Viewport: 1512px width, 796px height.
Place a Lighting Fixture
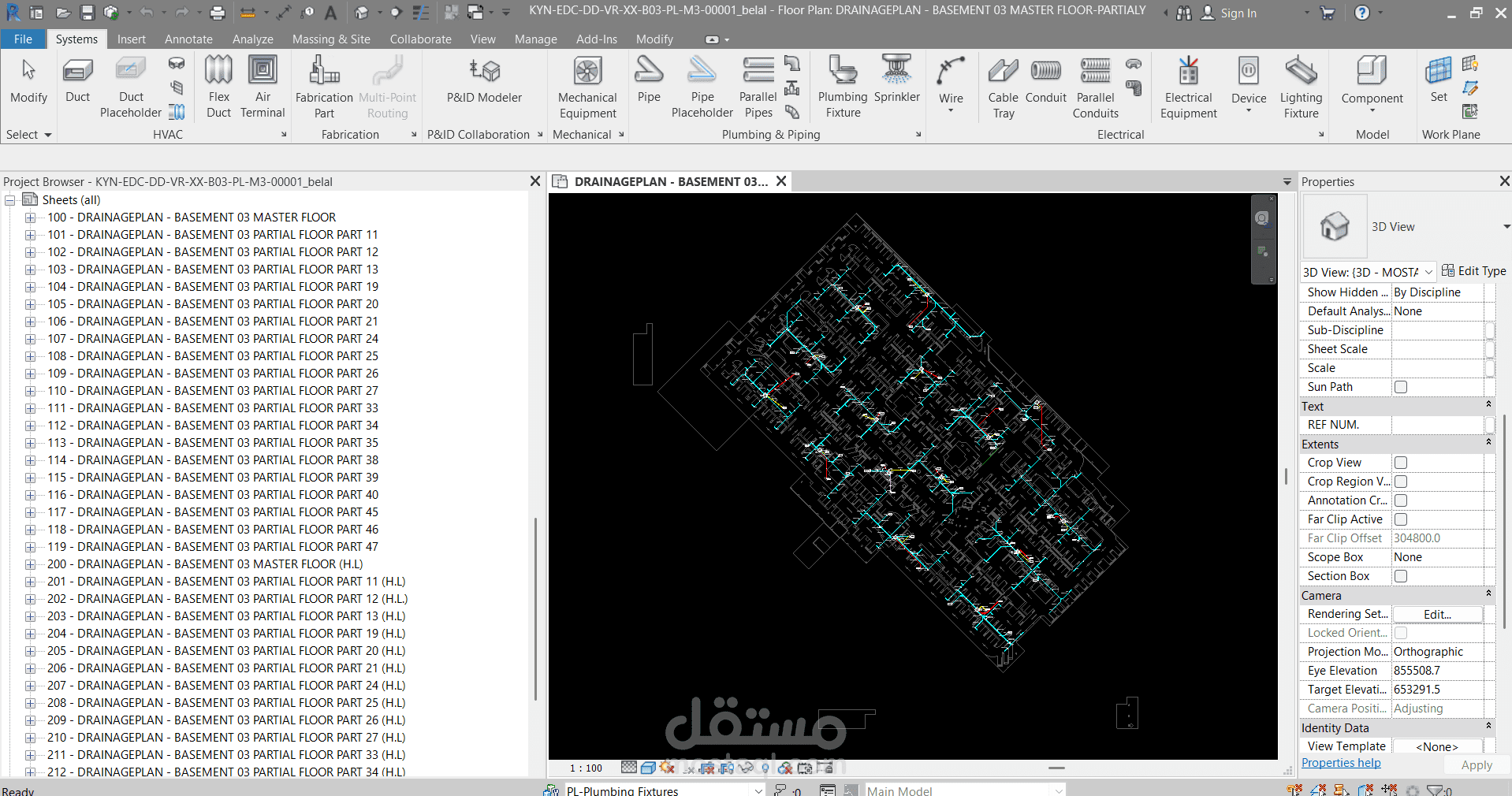pyautogui.click(x=1301, y=87)
